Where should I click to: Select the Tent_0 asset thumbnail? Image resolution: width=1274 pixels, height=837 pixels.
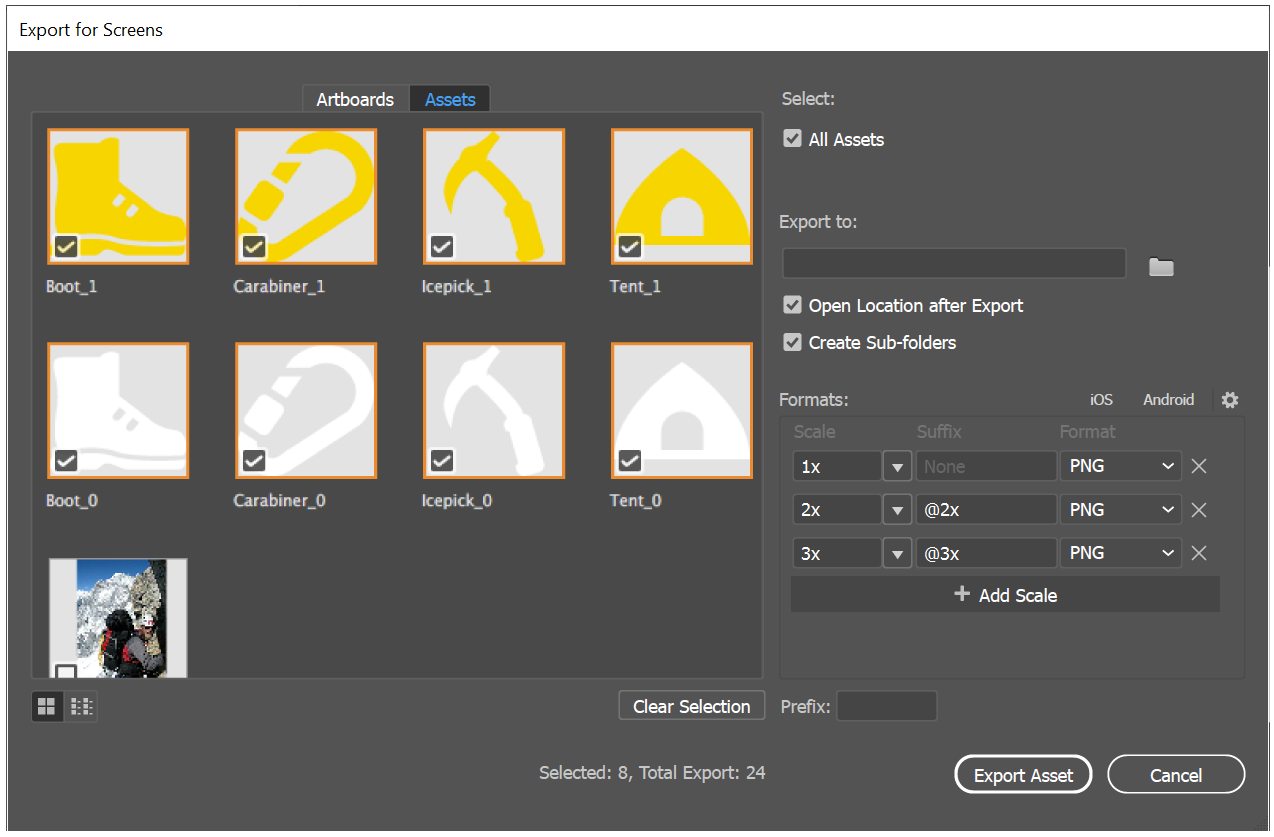coord(682,411)
